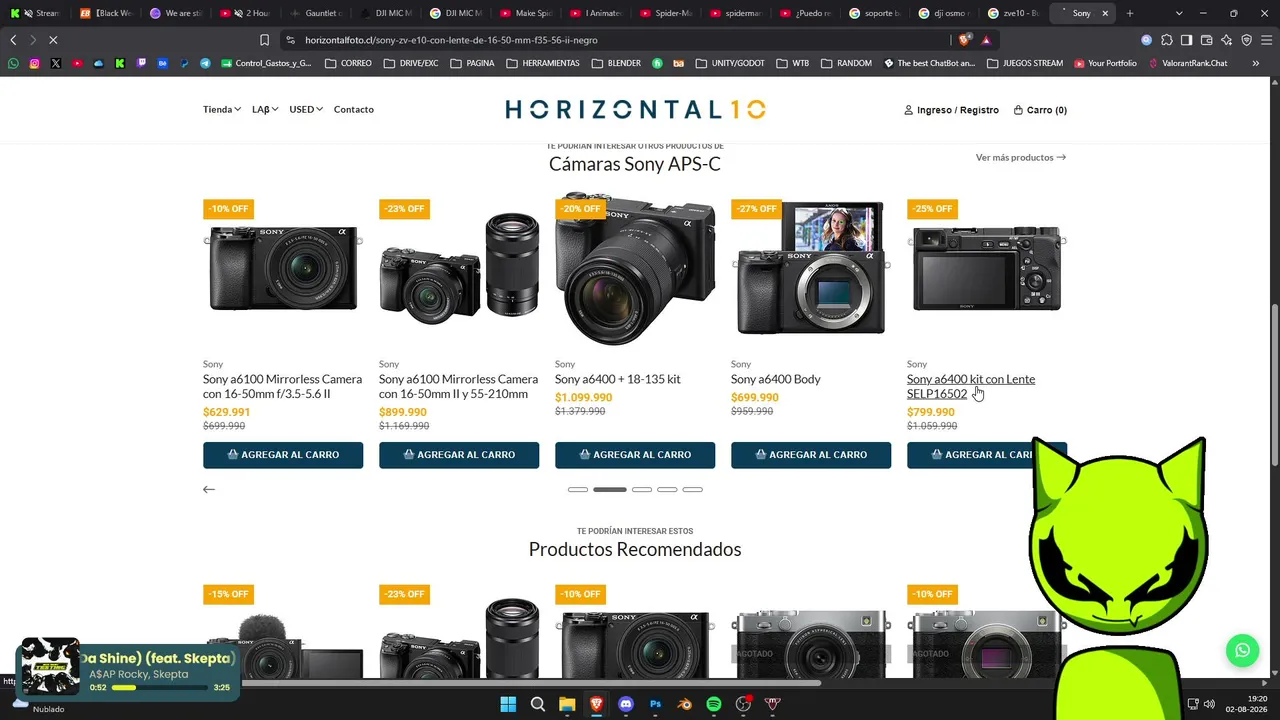Open the 'Sony a6400 kit con Lente SELP16502' link
This screenshot has width=1280, height=720.
(971, 386)
